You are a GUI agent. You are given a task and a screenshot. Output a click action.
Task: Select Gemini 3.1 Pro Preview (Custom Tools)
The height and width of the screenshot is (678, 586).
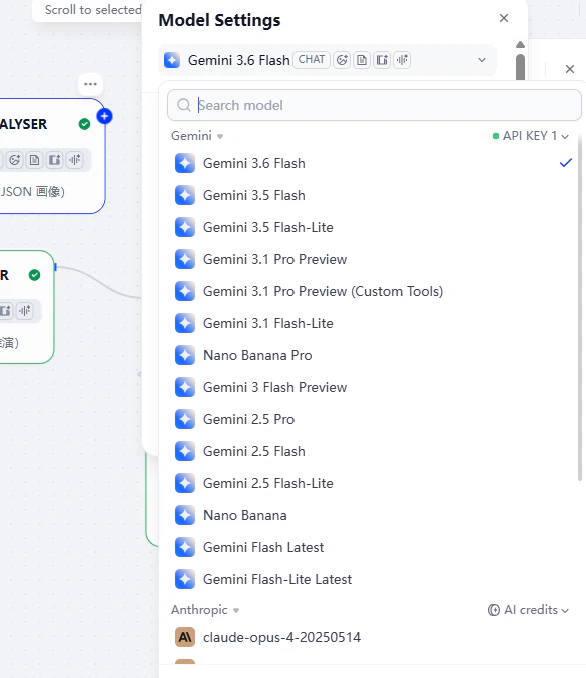click(372, 291)
